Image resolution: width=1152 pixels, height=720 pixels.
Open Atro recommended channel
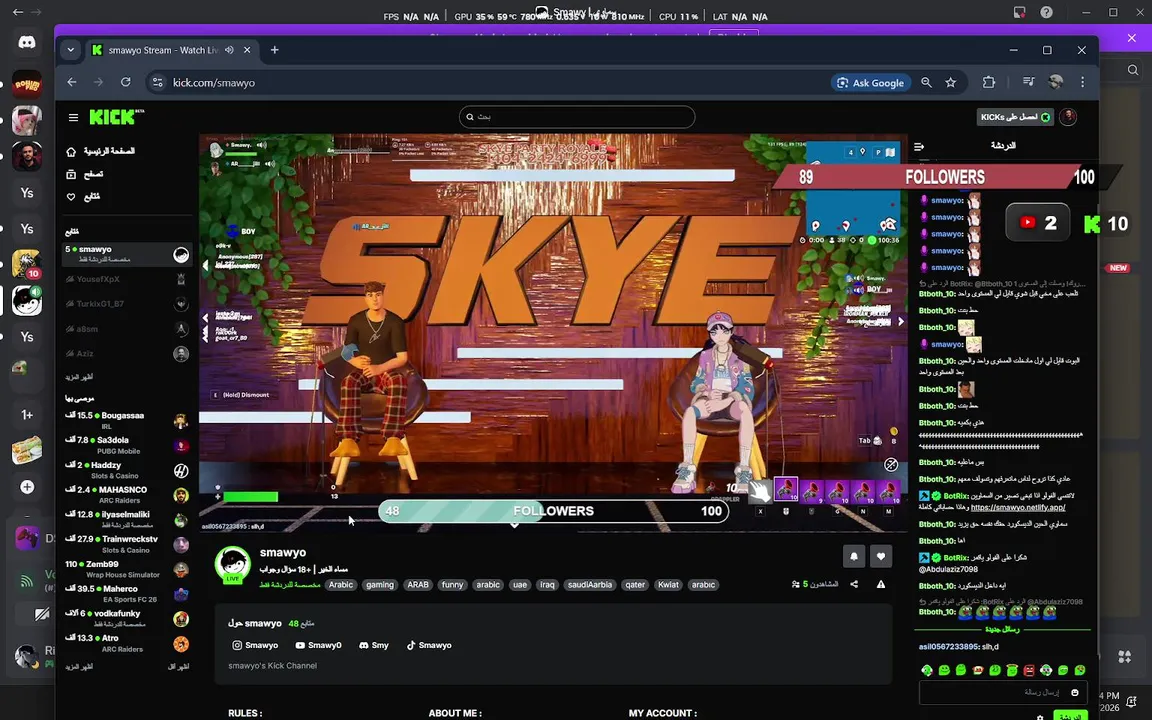pyautogui.click(x=127, y=643)
